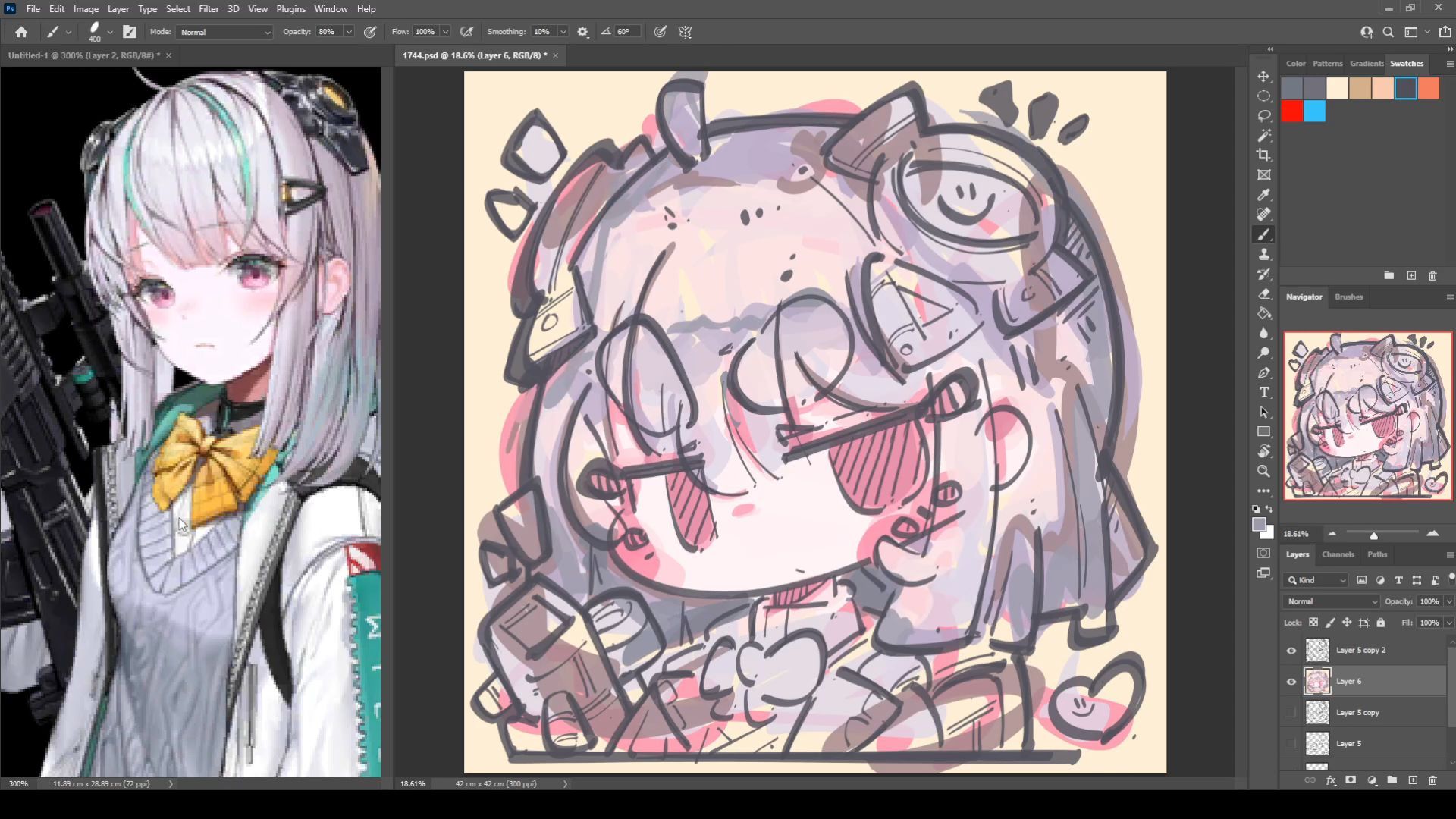Viewport: 1456px width, 819px height.
Task: Show Layer 5 visibility
Action: [x=1291, y=744]
